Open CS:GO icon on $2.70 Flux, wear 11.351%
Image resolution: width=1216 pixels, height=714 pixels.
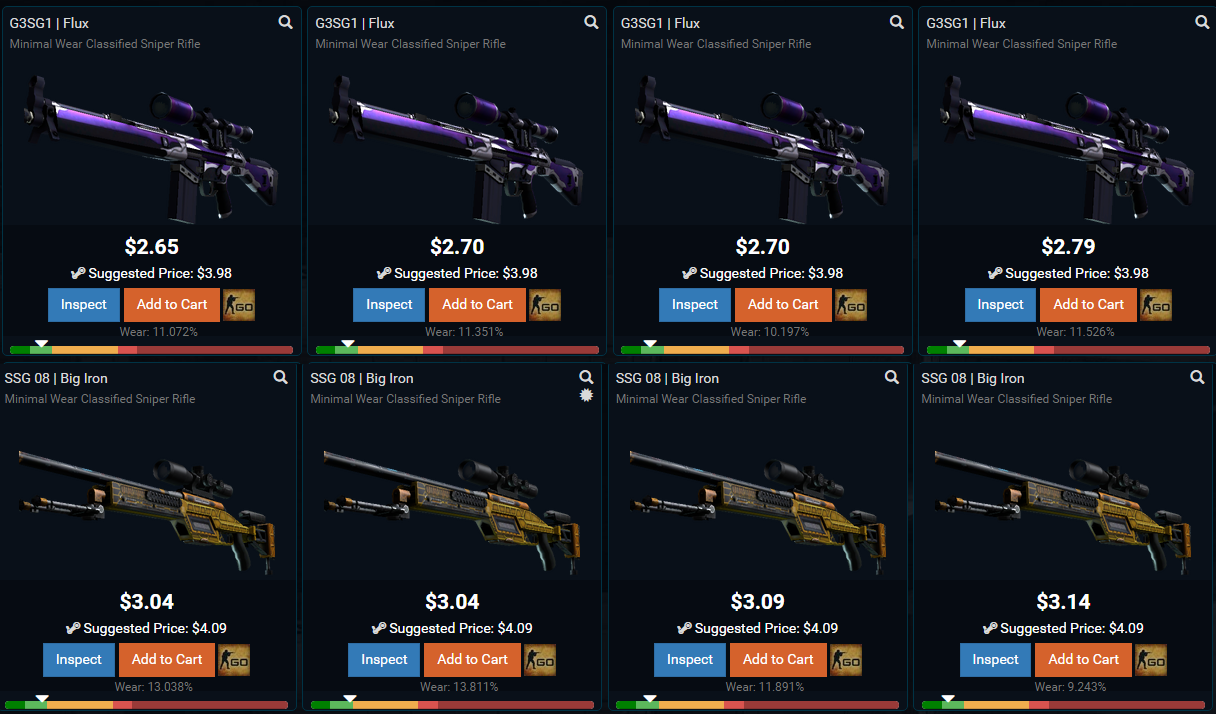coord(545,305)
